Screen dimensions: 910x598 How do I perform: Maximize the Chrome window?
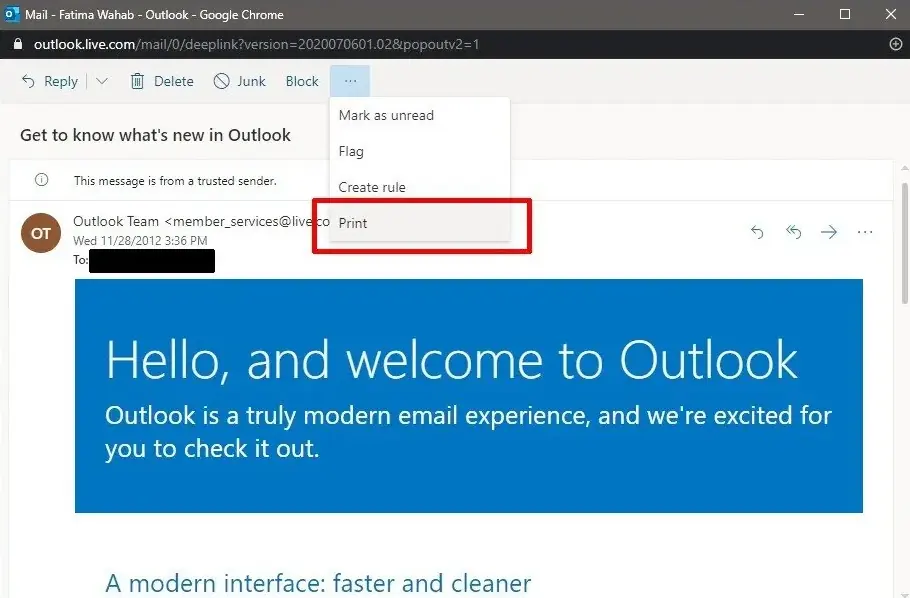tap(845, 15)
